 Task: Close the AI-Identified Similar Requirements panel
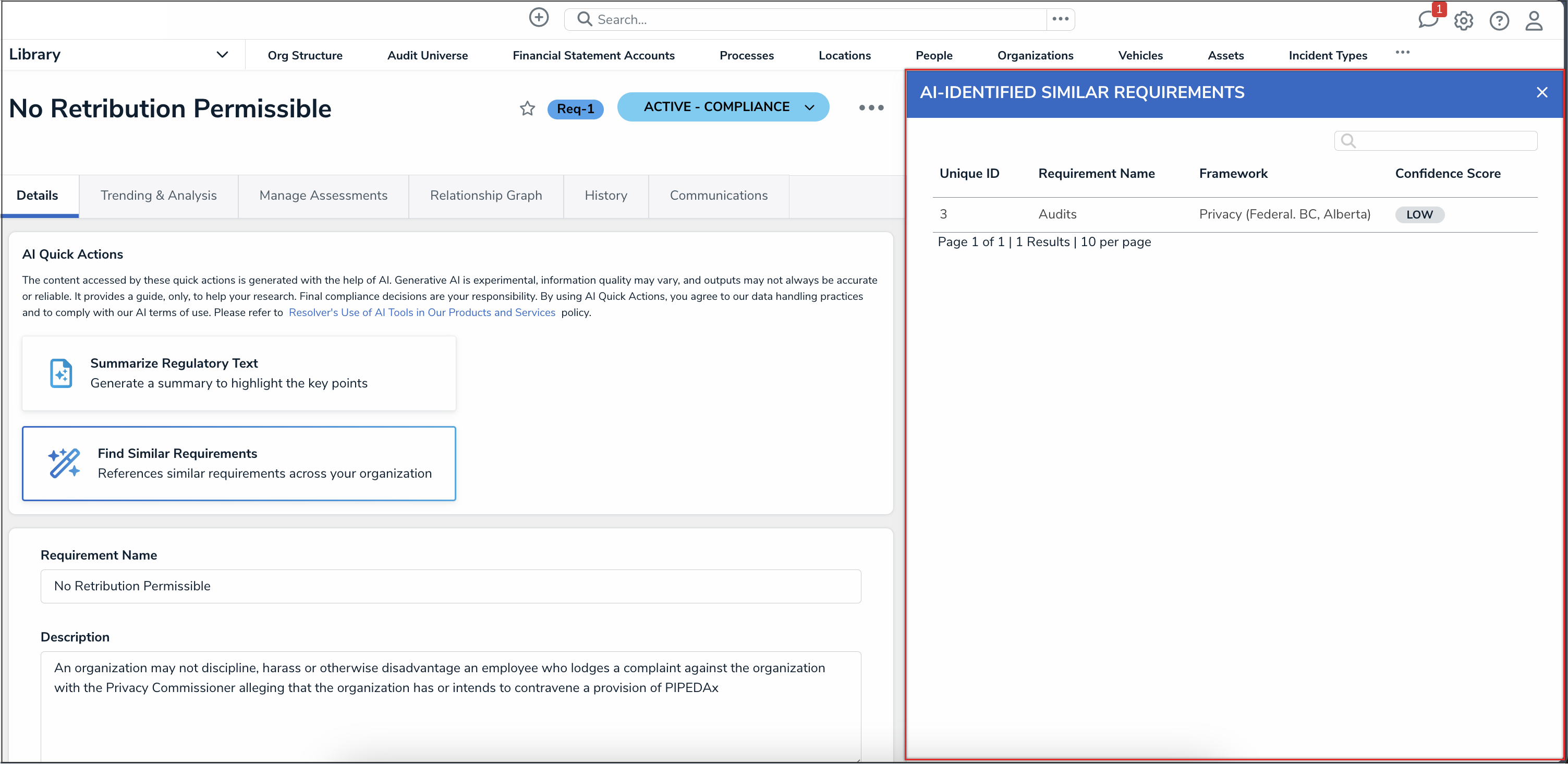1541,92
